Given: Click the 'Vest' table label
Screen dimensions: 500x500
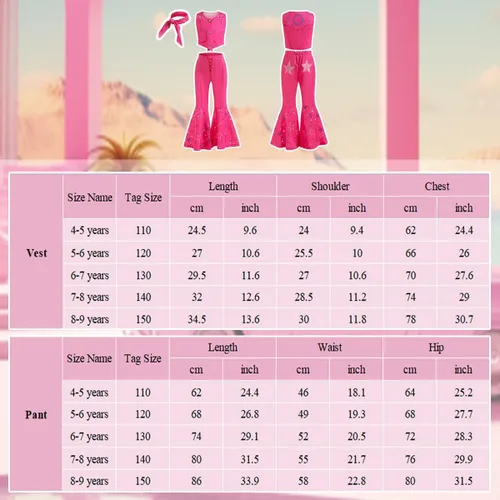Looking at the screenshot, I should tap(37, 253).
